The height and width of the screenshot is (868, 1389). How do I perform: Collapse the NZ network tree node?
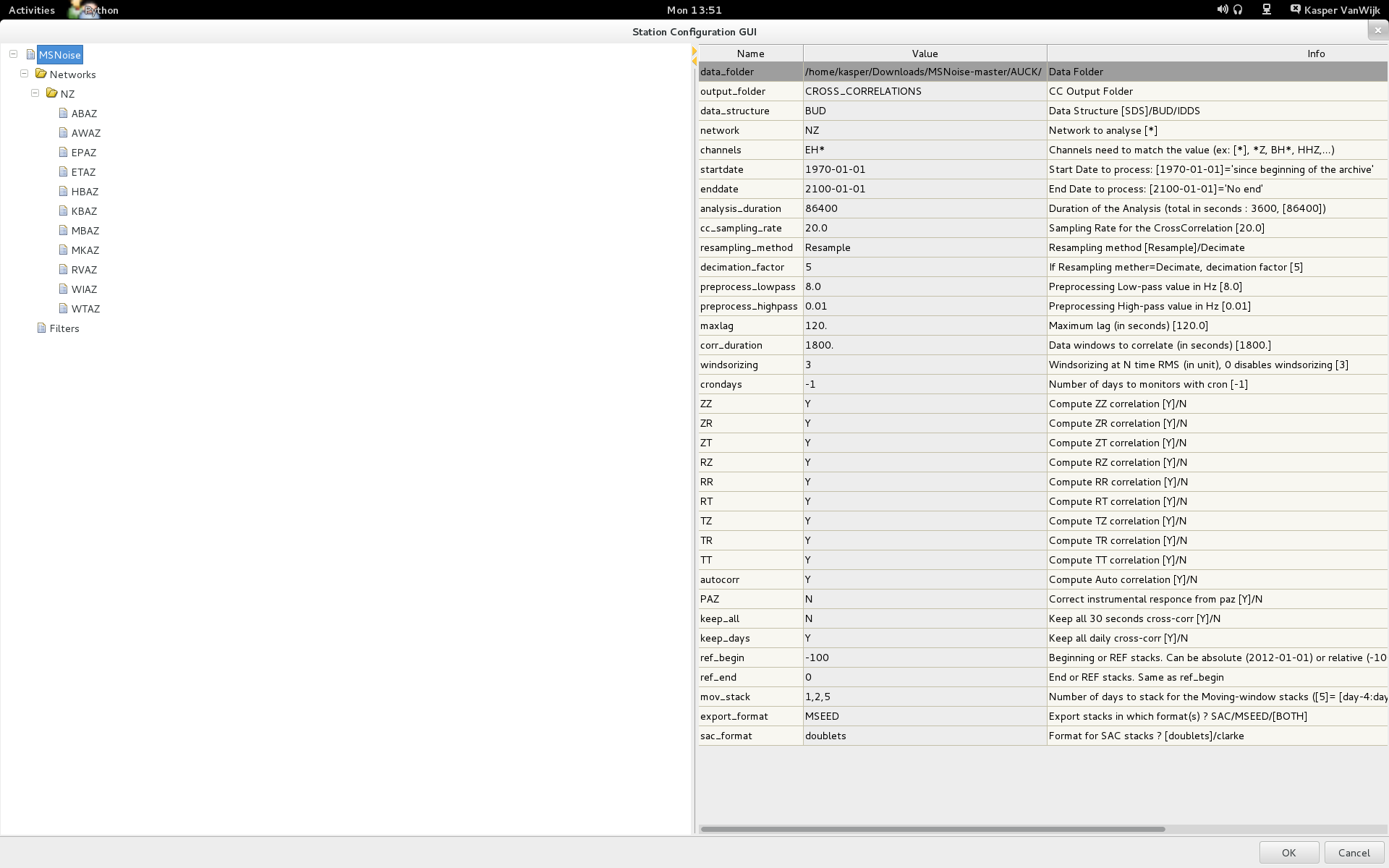[35, 93]
